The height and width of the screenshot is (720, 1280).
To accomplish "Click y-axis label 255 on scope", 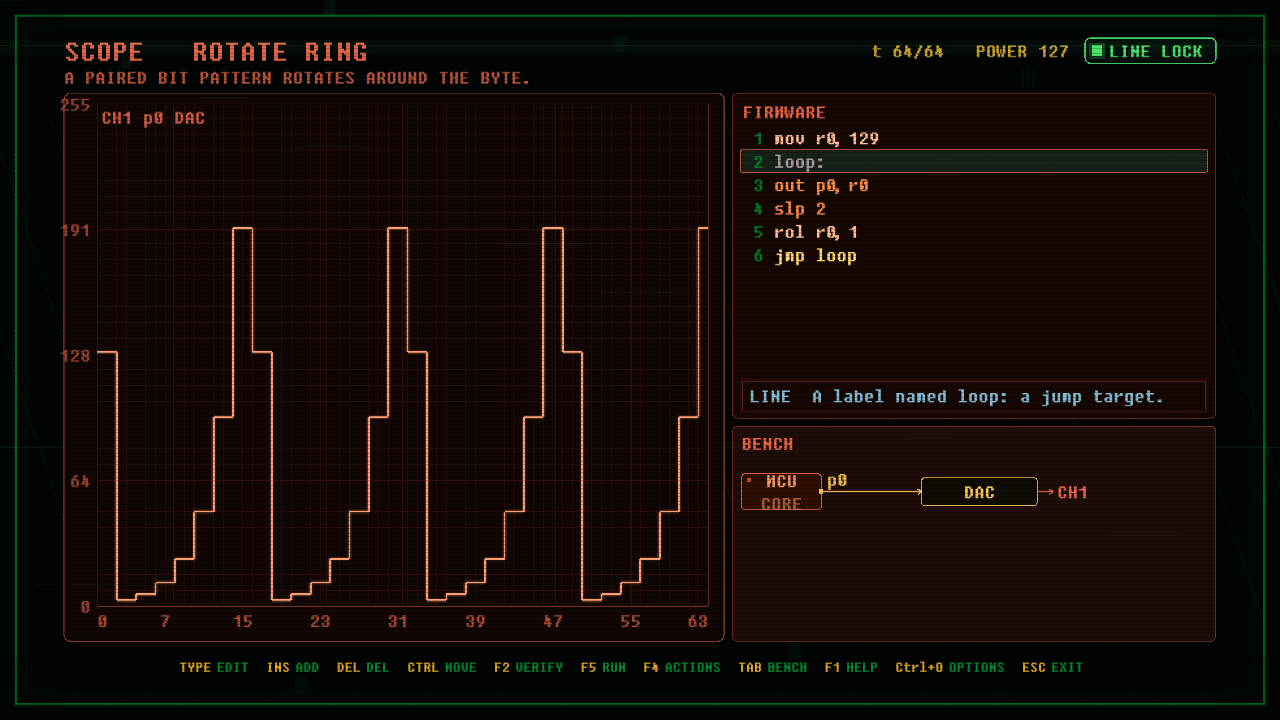I will [x=75, y=105].
